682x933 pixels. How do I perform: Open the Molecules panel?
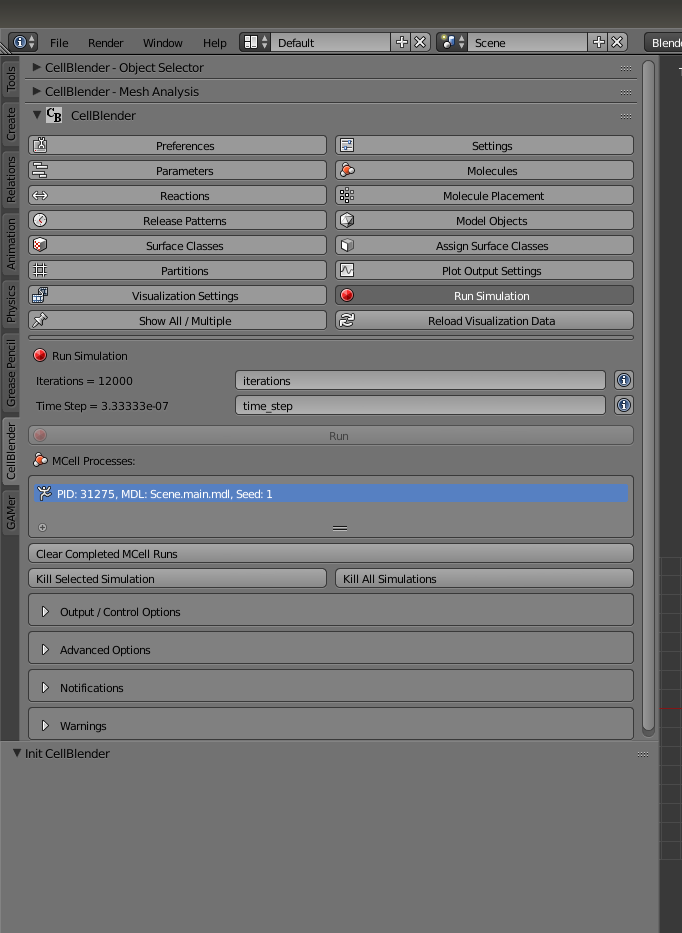484,170
